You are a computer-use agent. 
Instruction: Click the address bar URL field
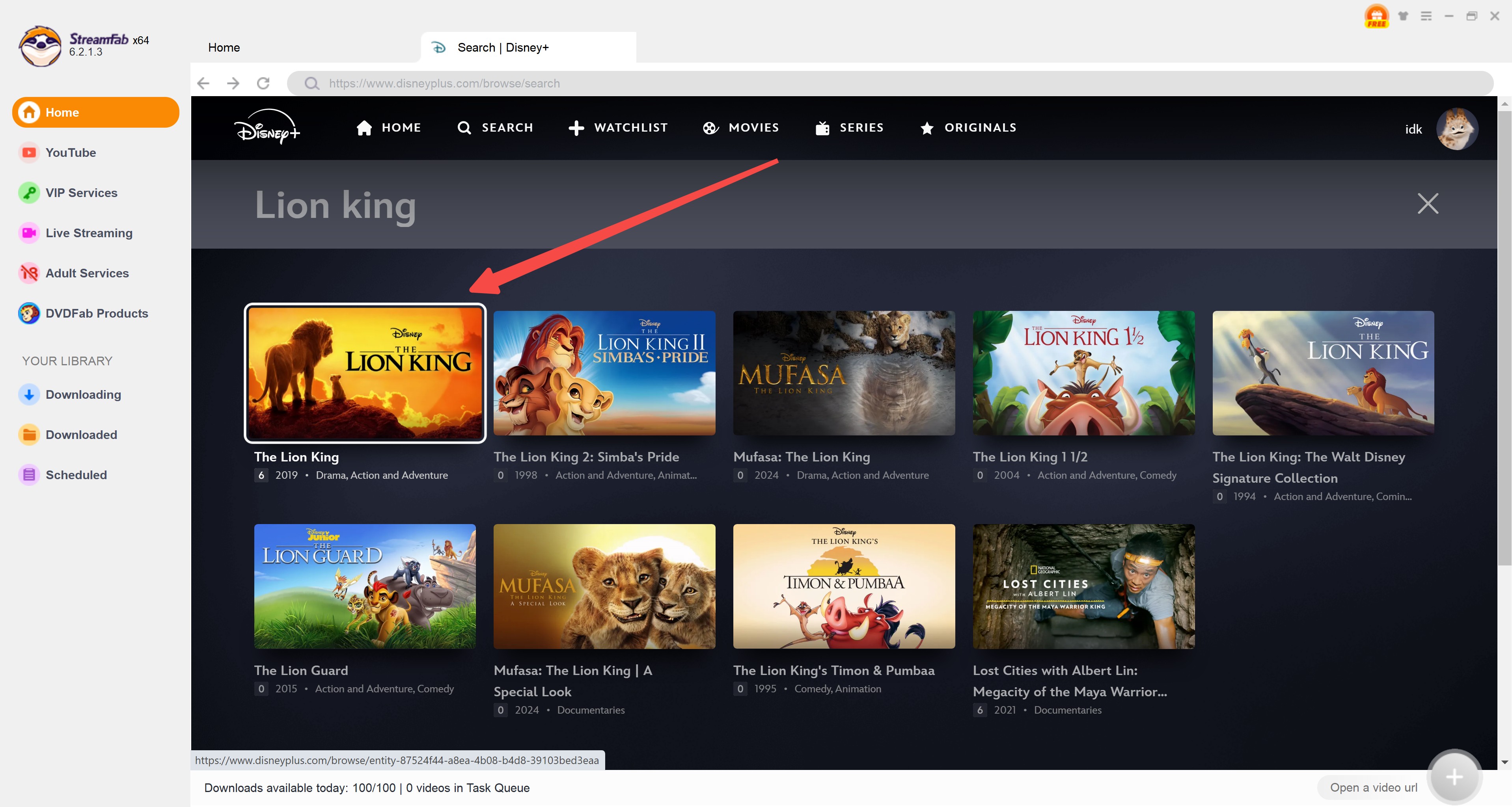coord(890,83)
